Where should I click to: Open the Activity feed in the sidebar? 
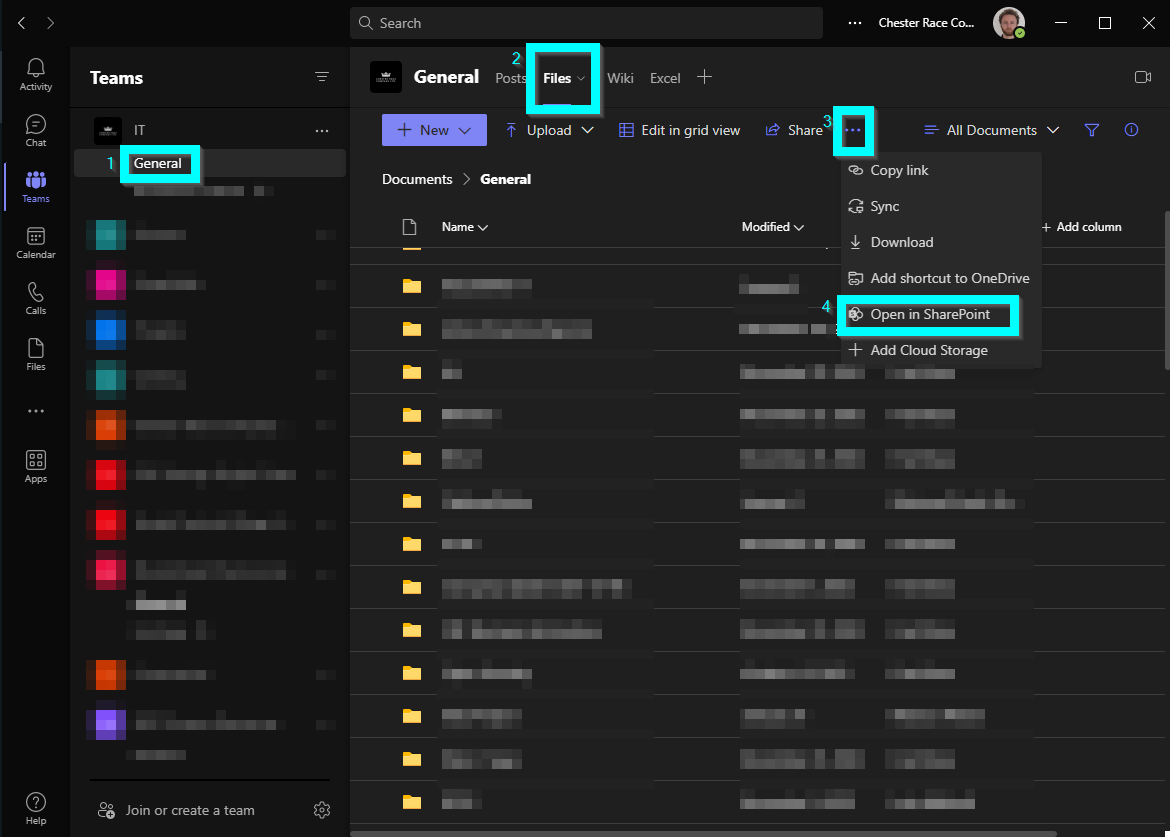pyautogui.click(x=35, y=75)
